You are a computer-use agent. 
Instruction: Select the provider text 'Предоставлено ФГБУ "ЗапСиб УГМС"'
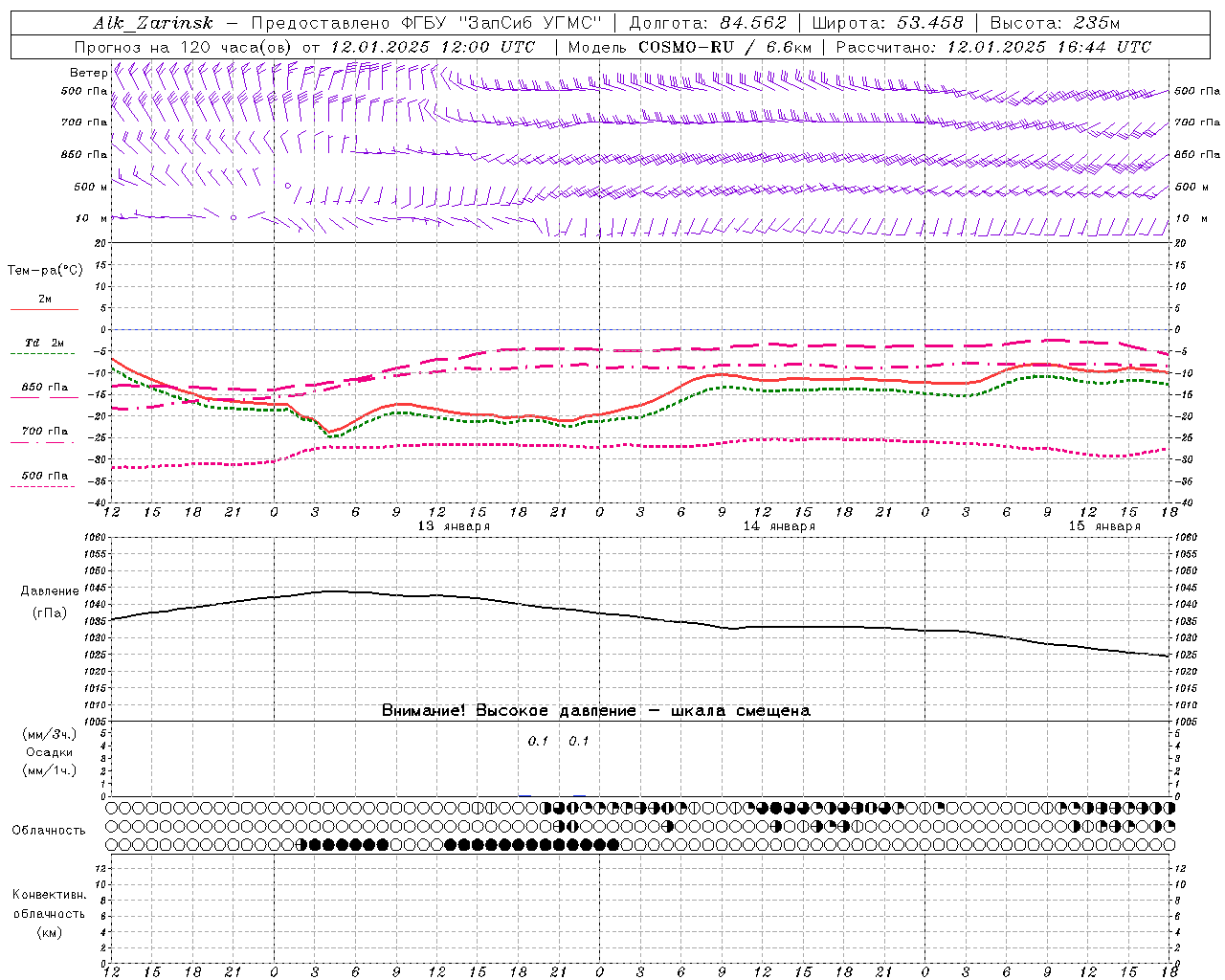coord(427,23)
